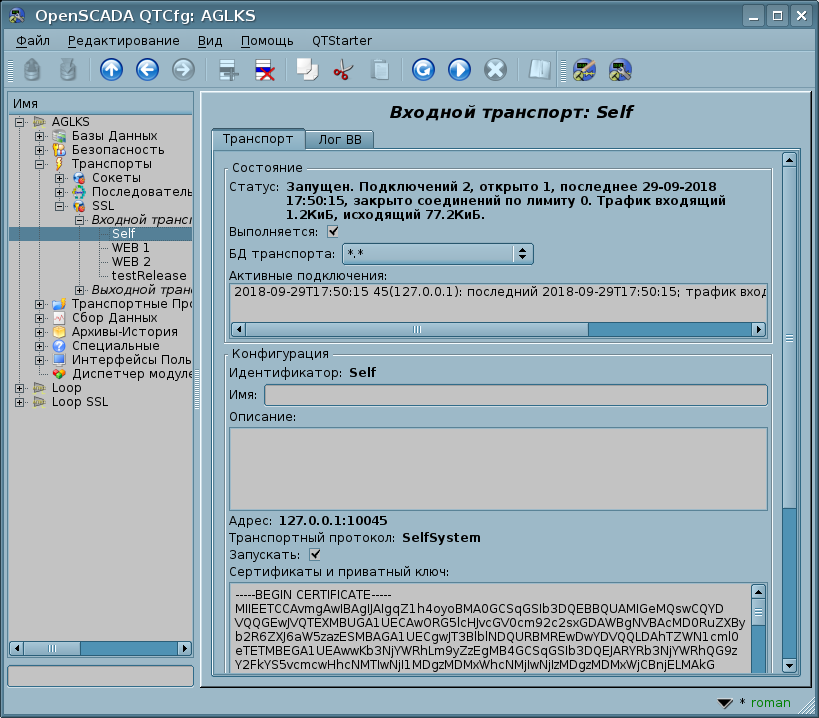This screenshot has height=718, width=819.
Task: Expand the Архивы-История node
Action: click(x=39, y=332)
